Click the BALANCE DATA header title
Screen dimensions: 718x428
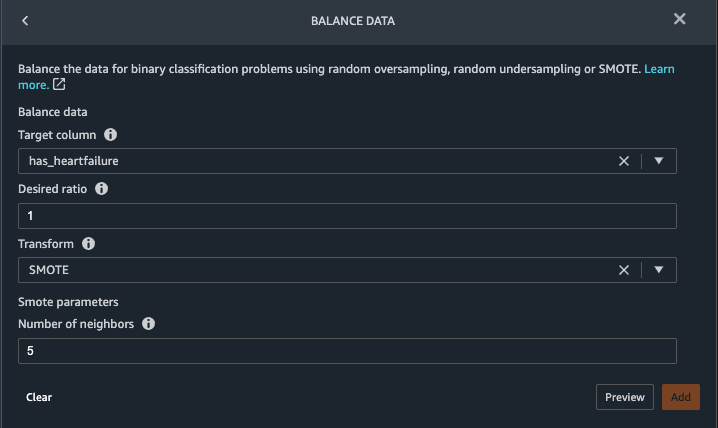point(359,20)
